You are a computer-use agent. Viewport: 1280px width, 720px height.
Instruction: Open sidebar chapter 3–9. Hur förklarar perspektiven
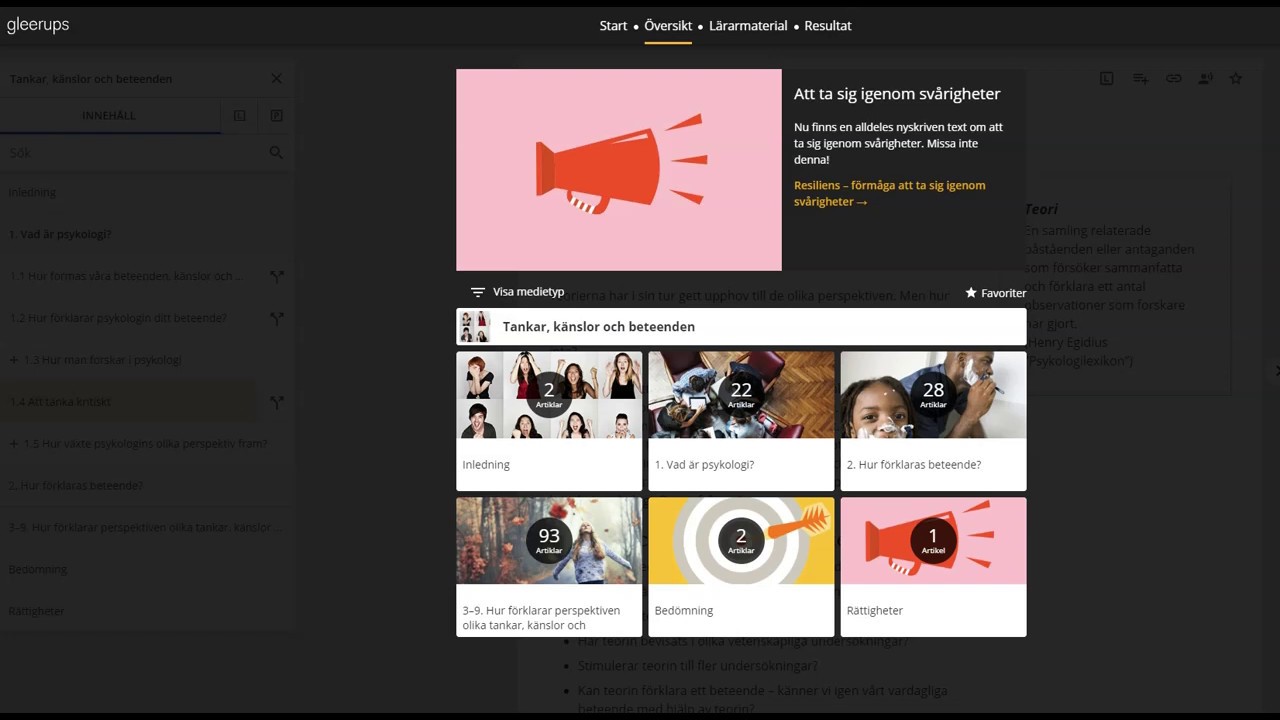[147, 527]
